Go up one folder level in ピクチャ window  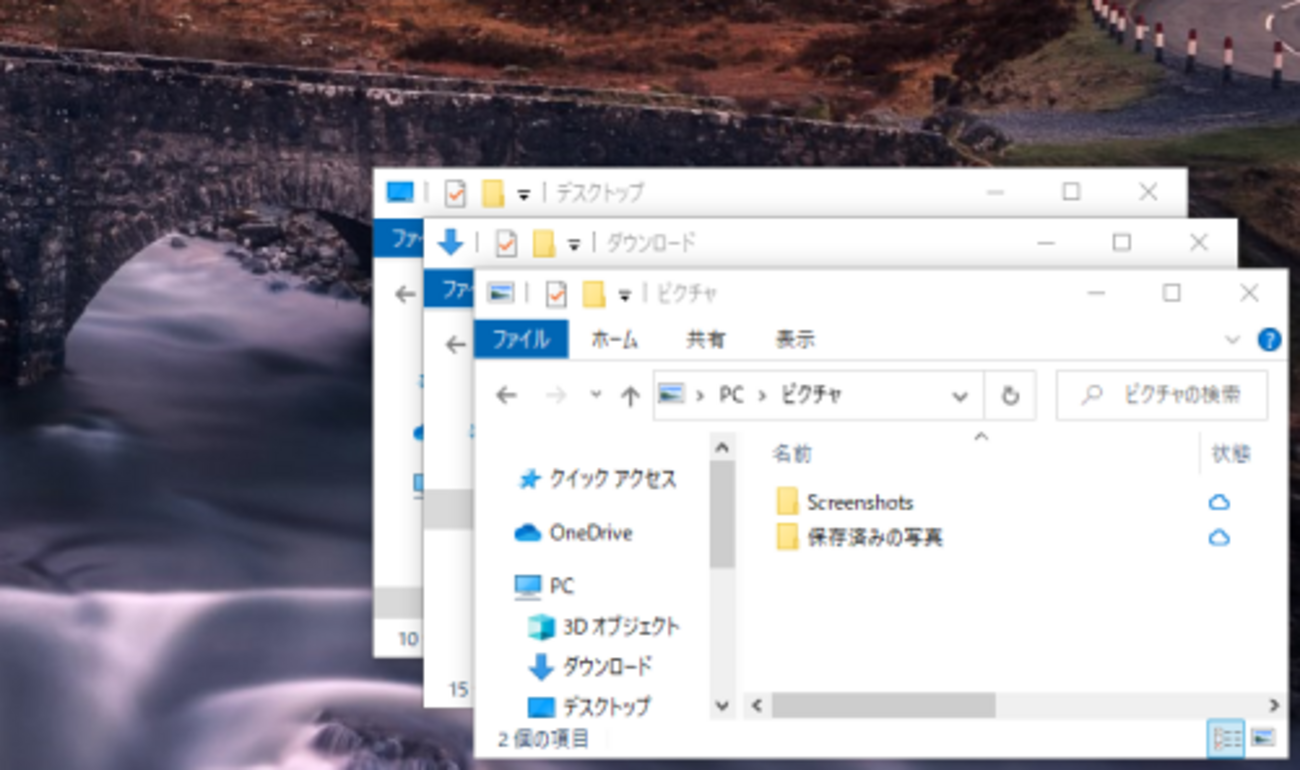tap(630, 396)
